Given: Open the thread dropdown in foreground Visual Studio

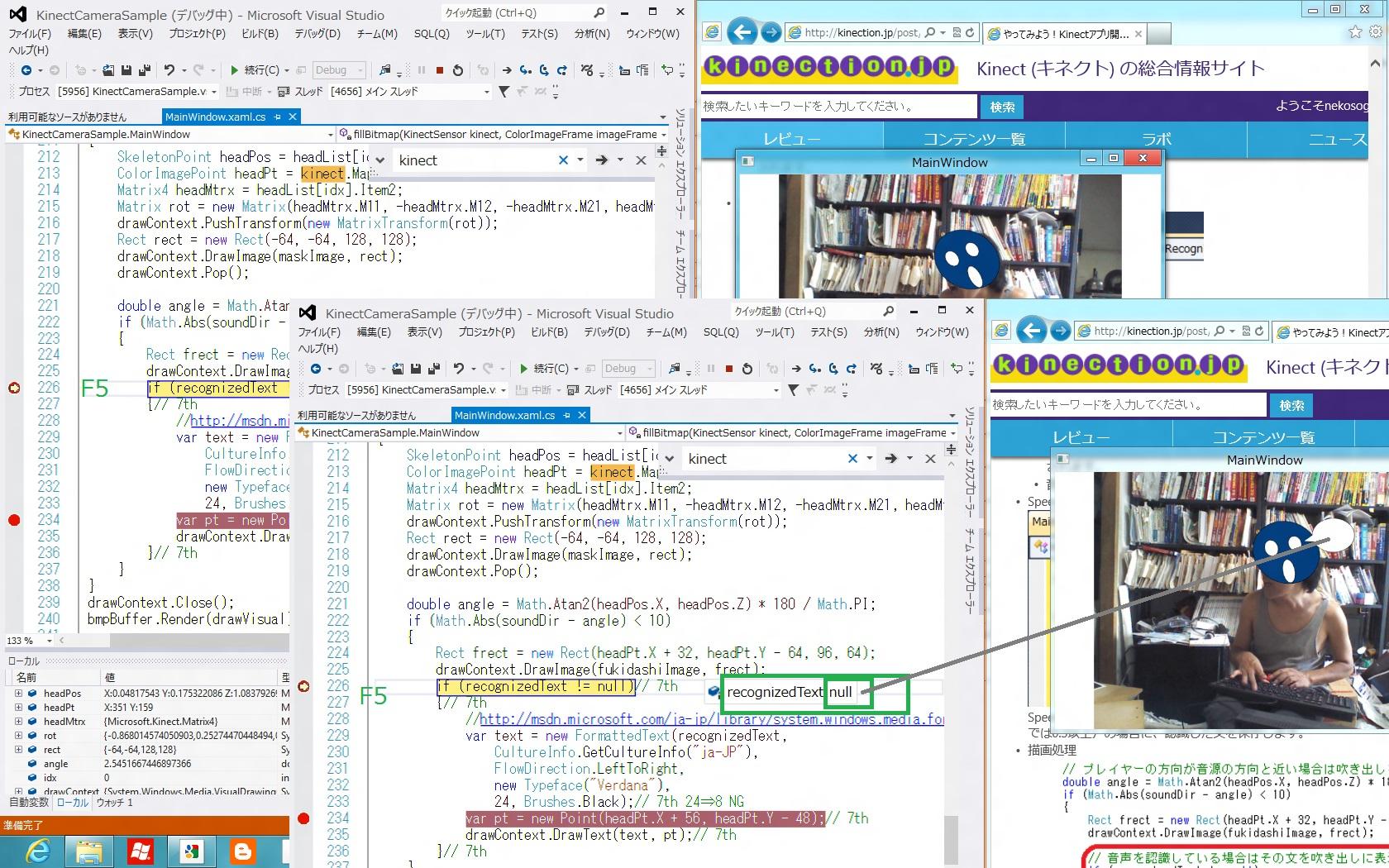Looking at the screenshot, I should click(x=776, y=390).
